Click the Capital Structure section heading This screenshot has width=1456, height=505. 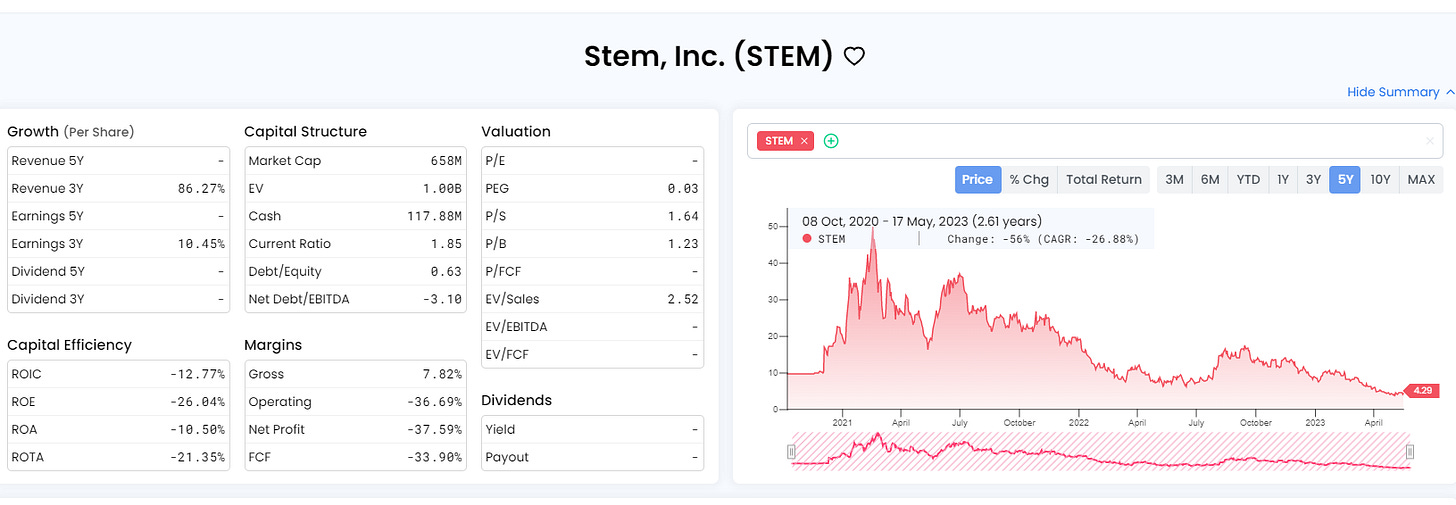[305, 132]
